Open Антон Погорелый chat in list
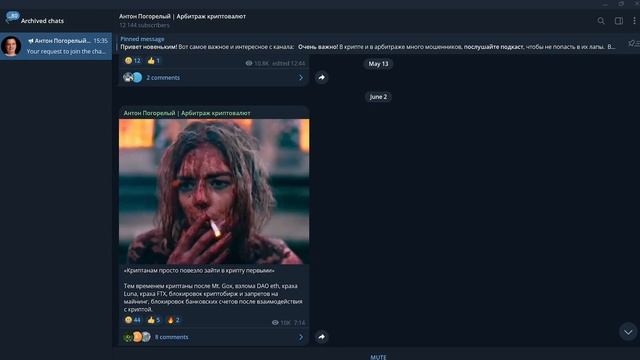Viewport: 640px width, 360px height. coord(56,46)
